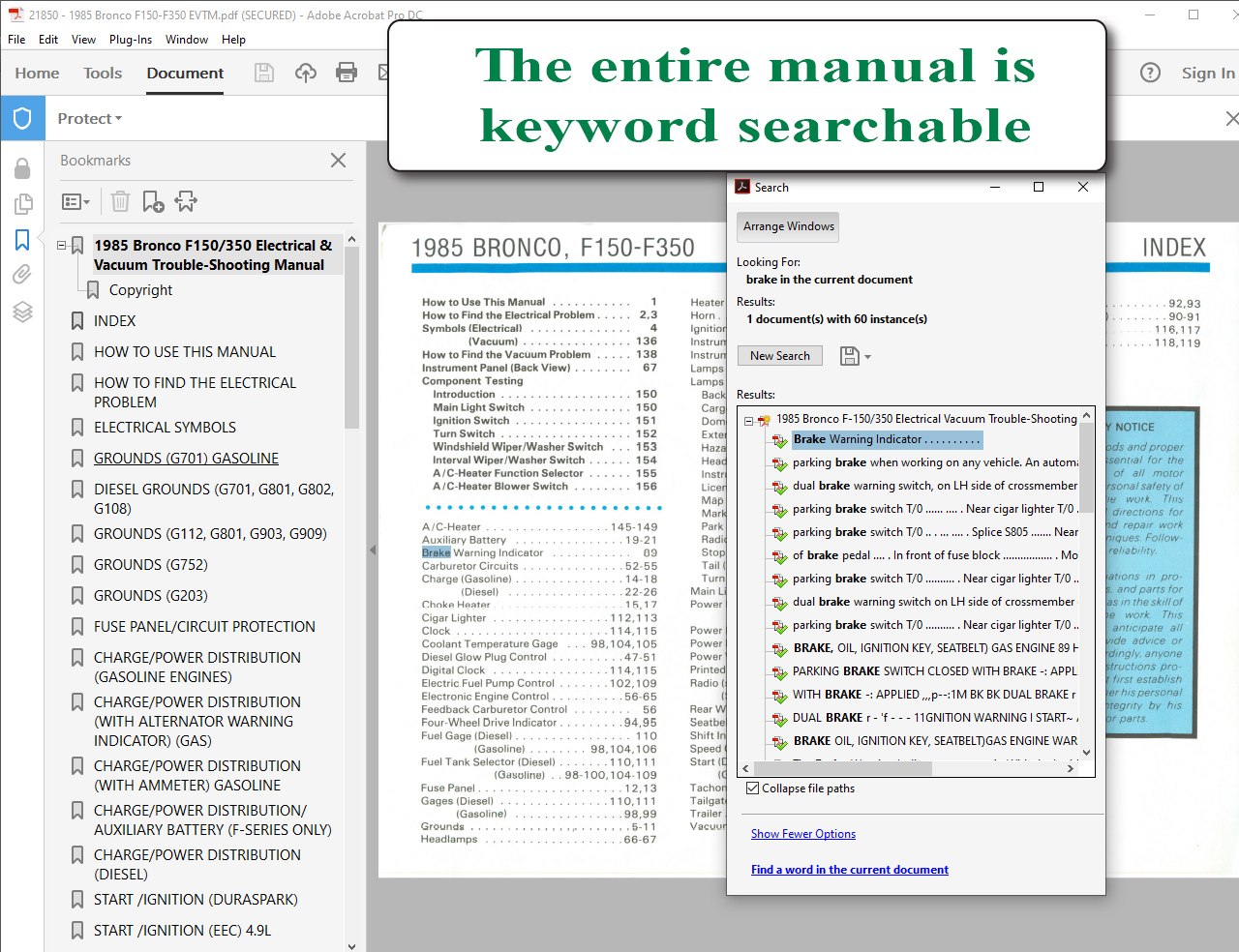This screenshot has width=1239, height=952.
Task: Open the page thumbnails panel icon
Action: [x=22, y=204]
